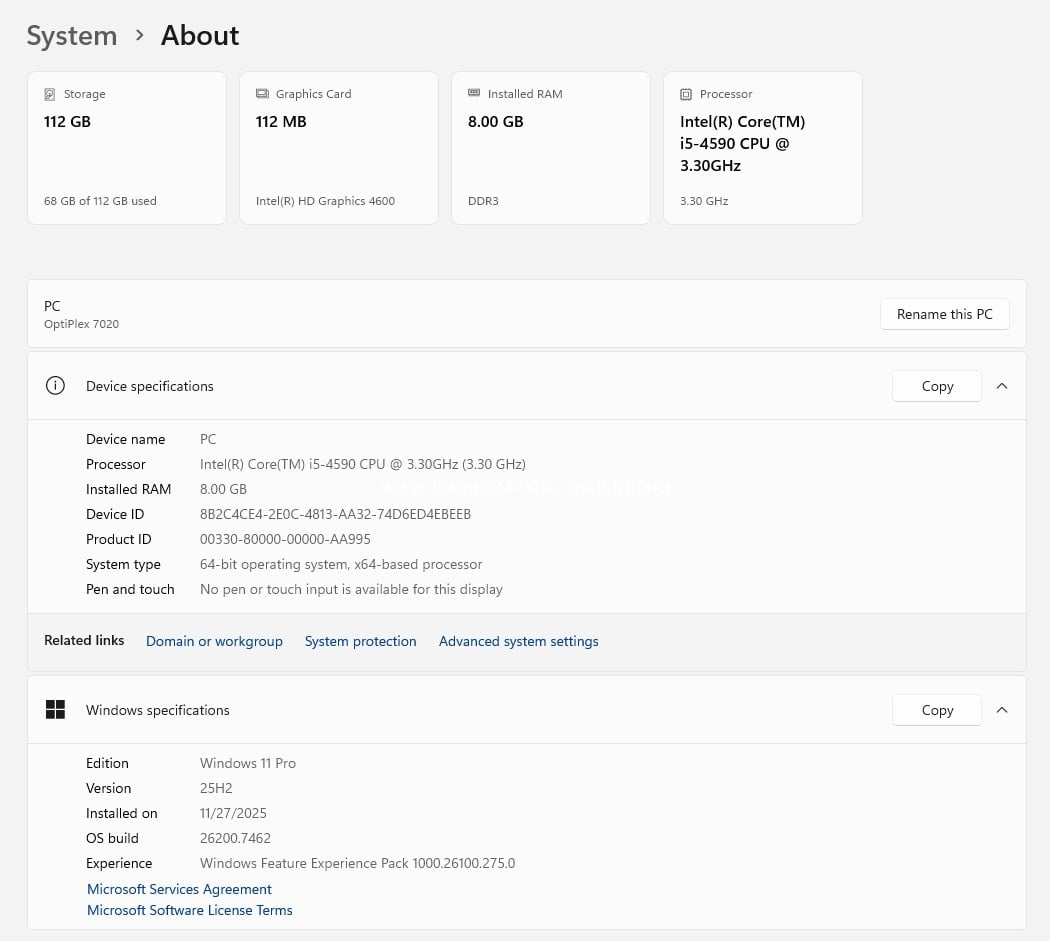
Task: Click the Storage disk icon
Action: 50,94
